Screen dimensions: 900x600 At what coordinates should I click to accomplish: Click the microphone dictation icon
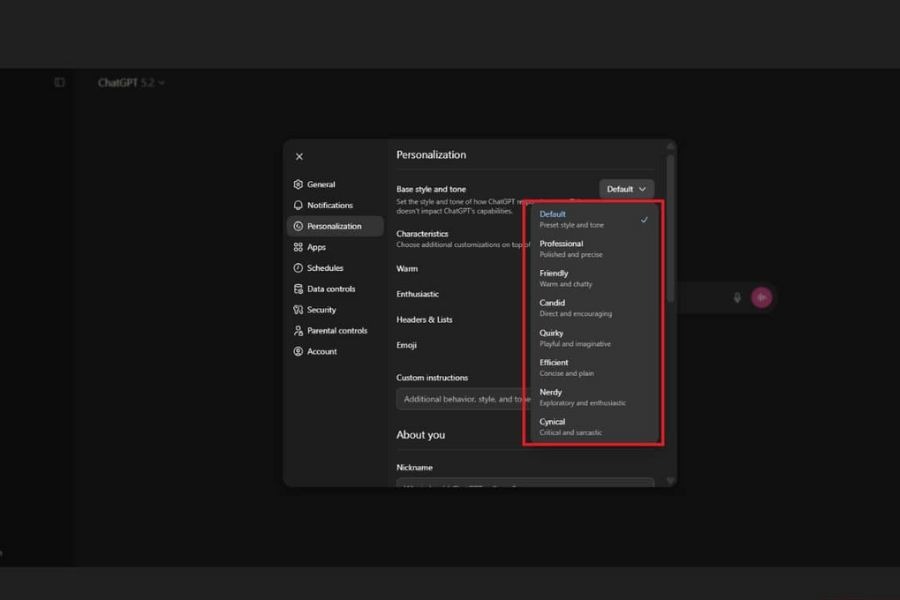pyautogui.click(x=738, y=297)
